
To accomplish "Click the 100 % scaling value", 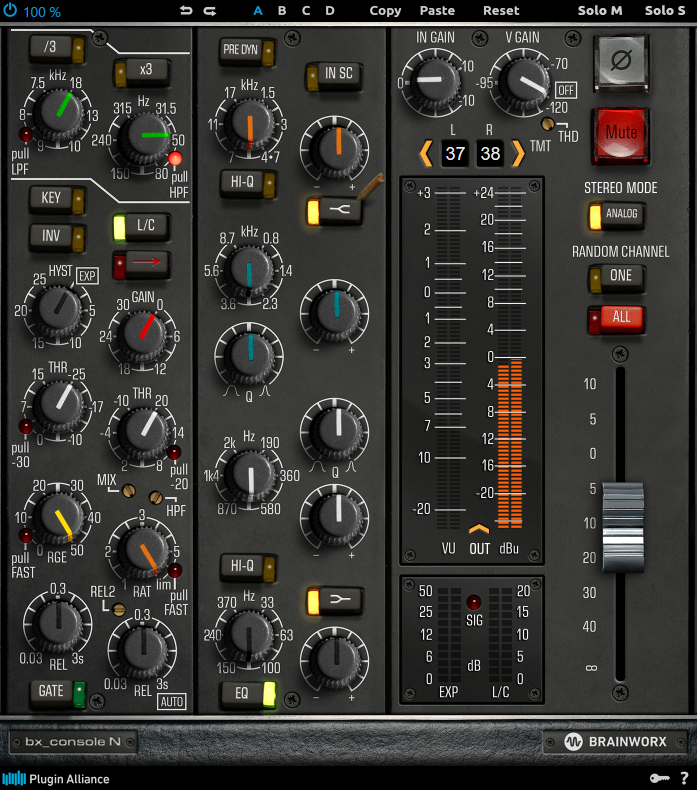I will [42, 12].
